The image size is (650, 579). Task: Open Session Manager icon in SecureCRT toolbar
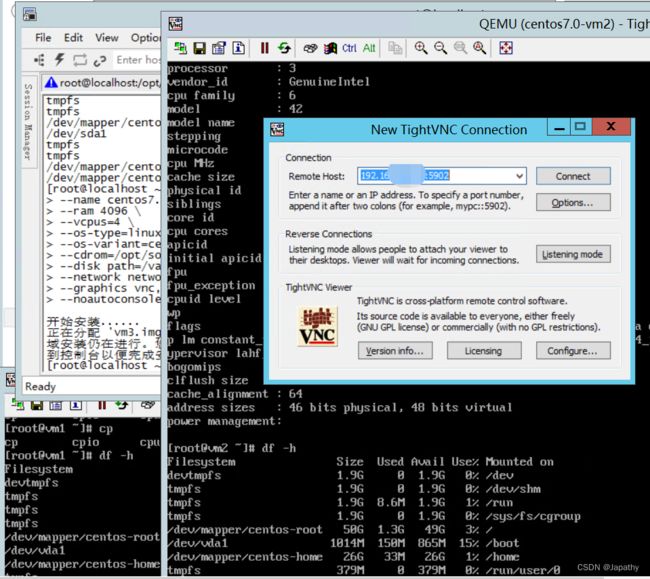tap(39, 61)
